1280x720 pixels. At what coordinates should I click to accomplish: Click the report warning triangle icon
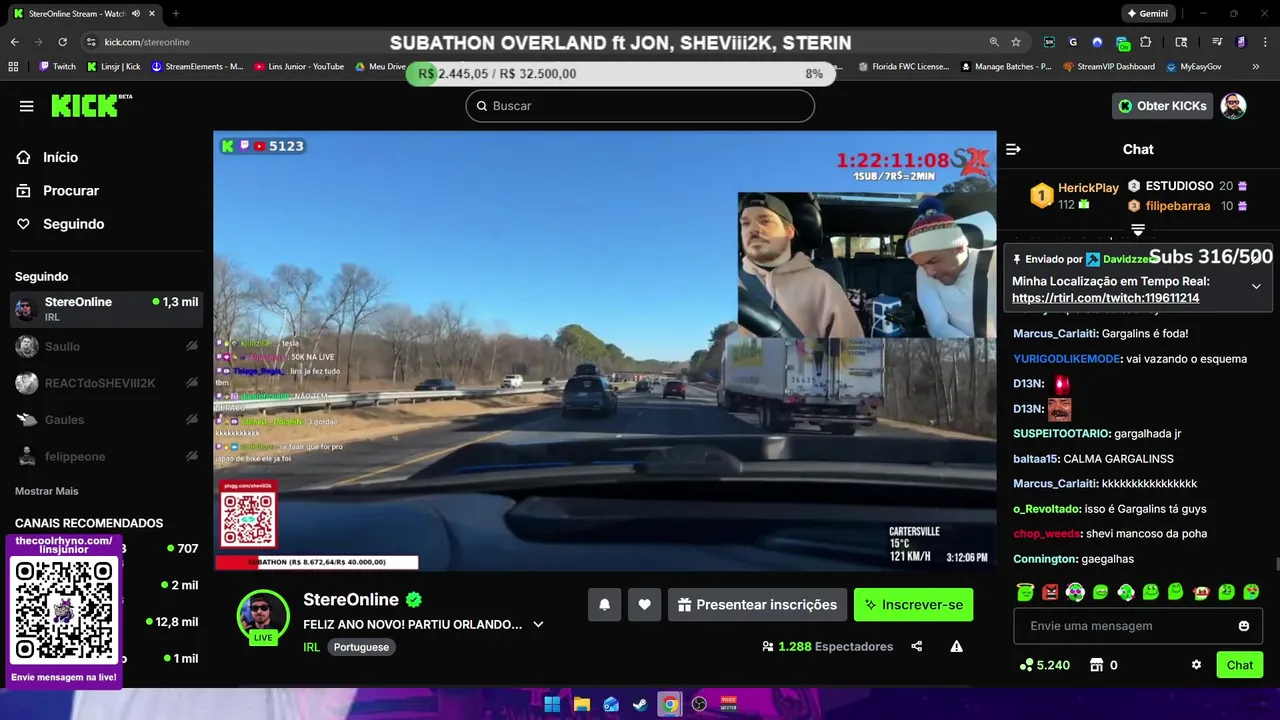pos(956,647)
